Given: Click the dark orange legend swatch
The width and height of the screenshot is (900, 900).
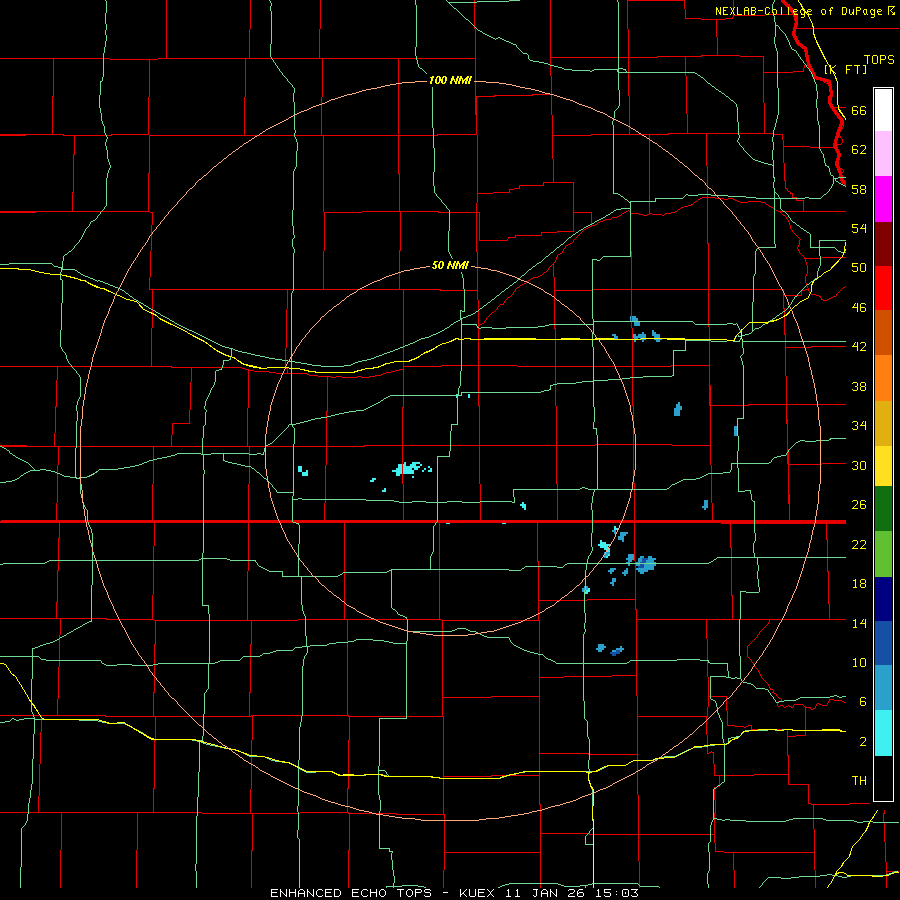Looking at the screenshot, I should coord(883,333).
